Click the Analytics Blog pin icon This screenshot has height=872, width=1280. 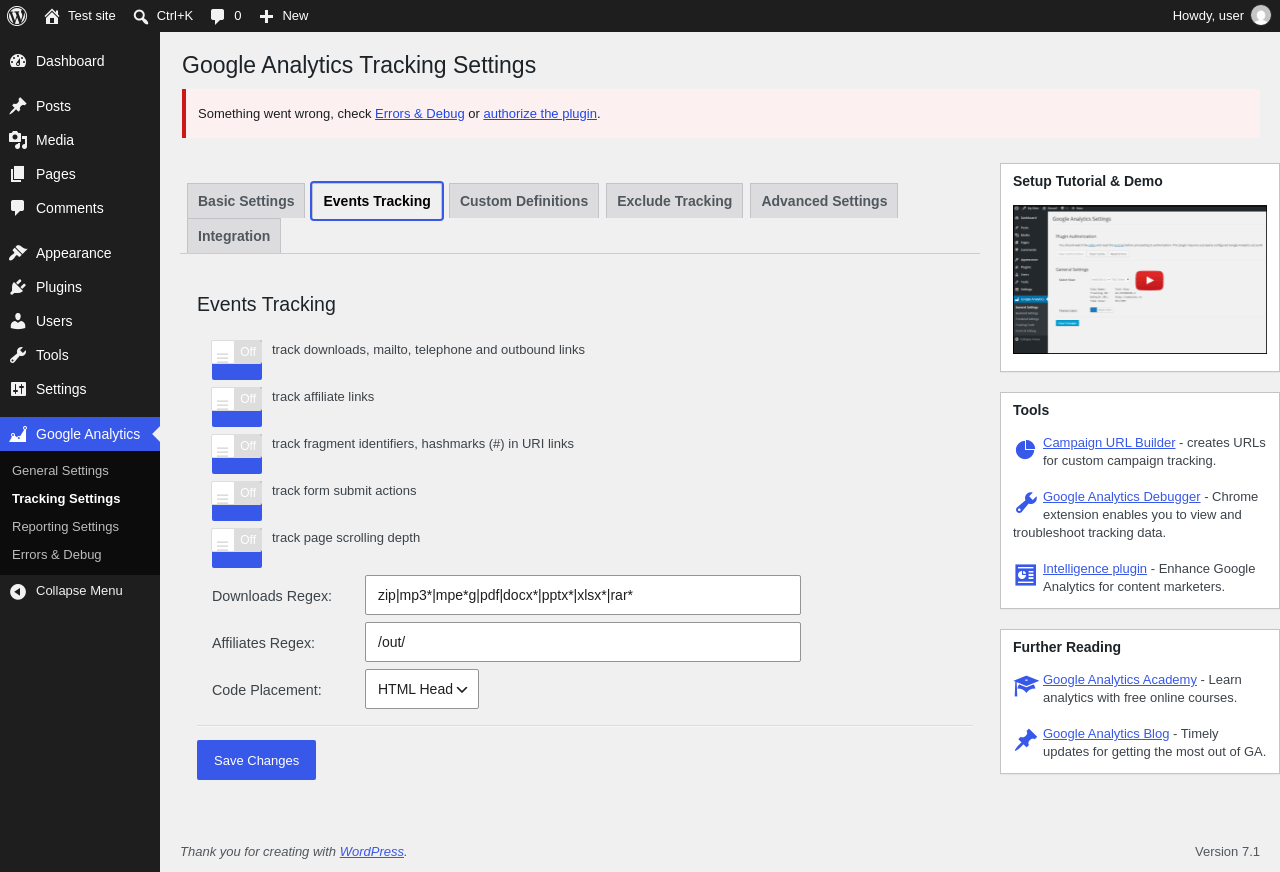tap(1025, 740)
